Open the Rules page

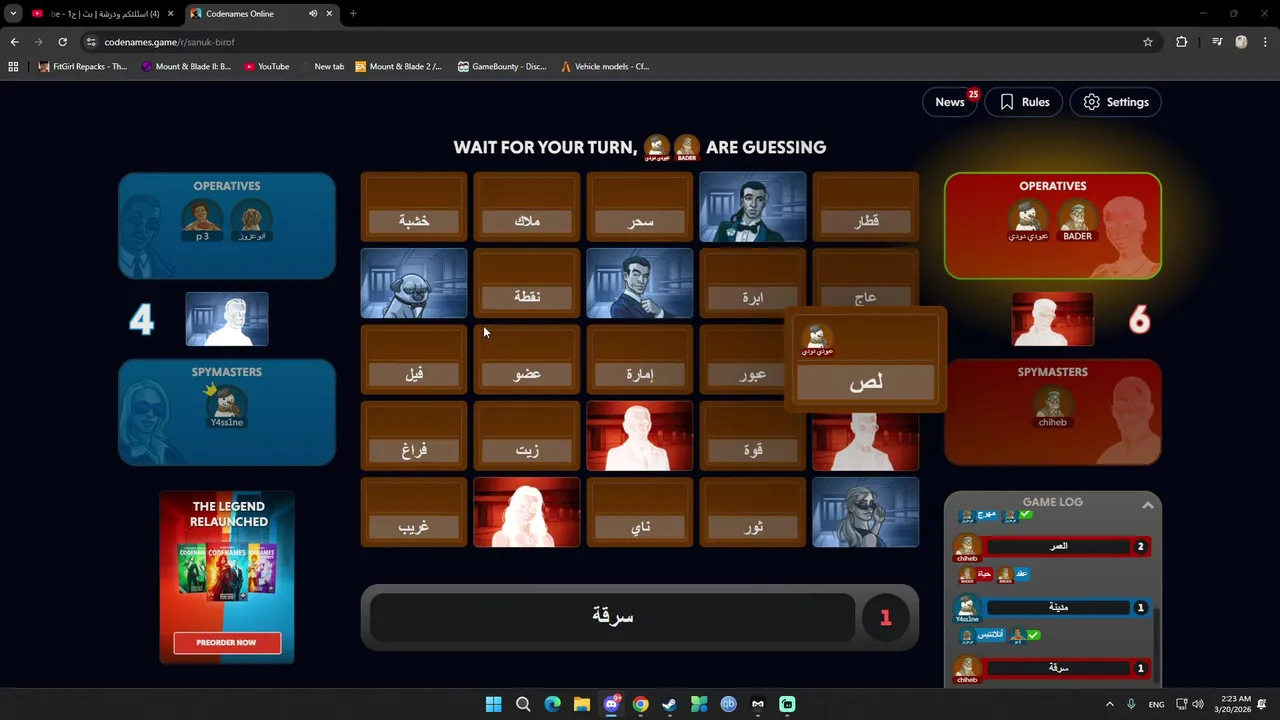[1024, 102]
